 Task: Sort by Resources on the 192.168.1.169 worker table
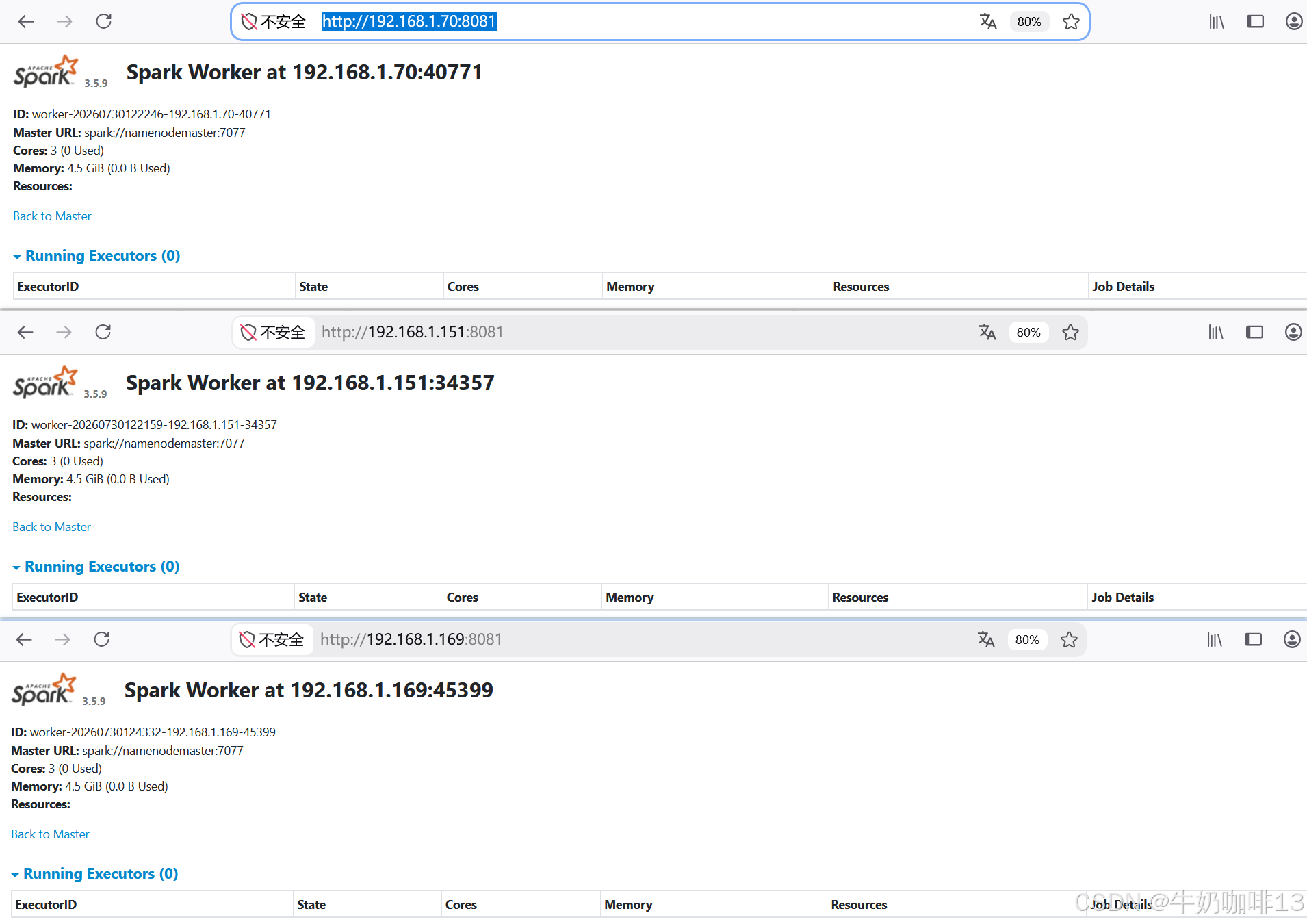coord(957,905)
